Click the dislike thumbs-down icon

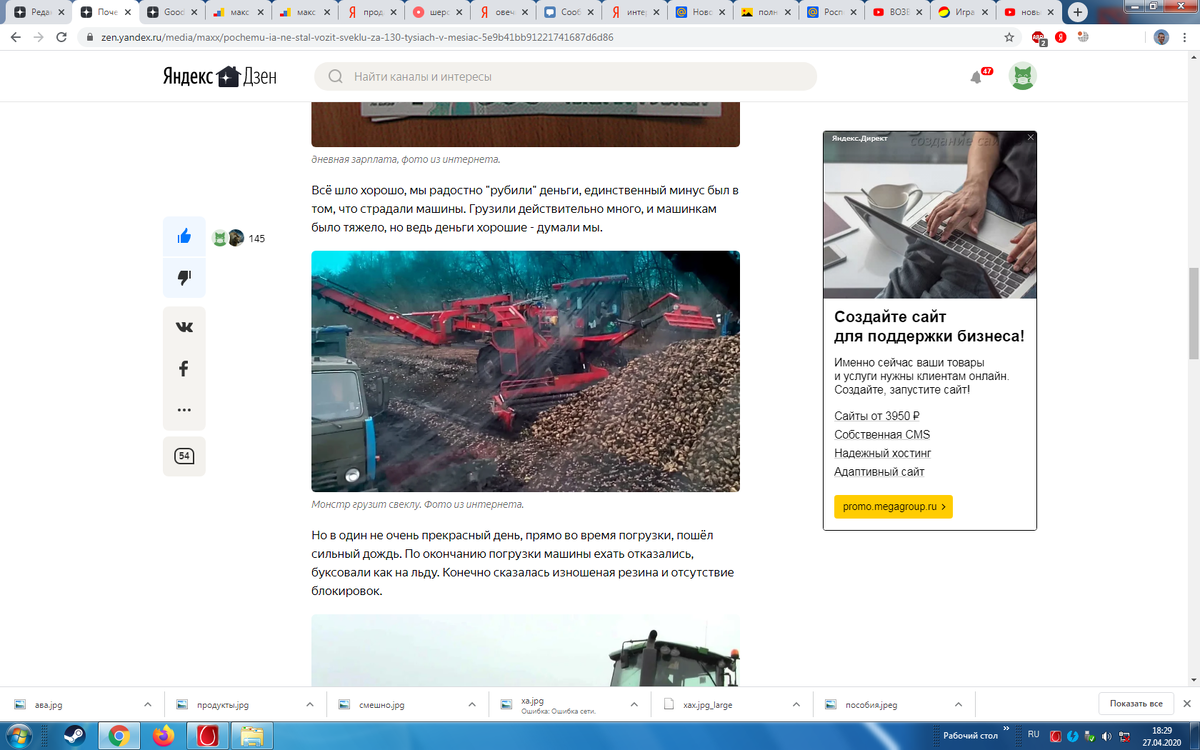pos(184,278)
